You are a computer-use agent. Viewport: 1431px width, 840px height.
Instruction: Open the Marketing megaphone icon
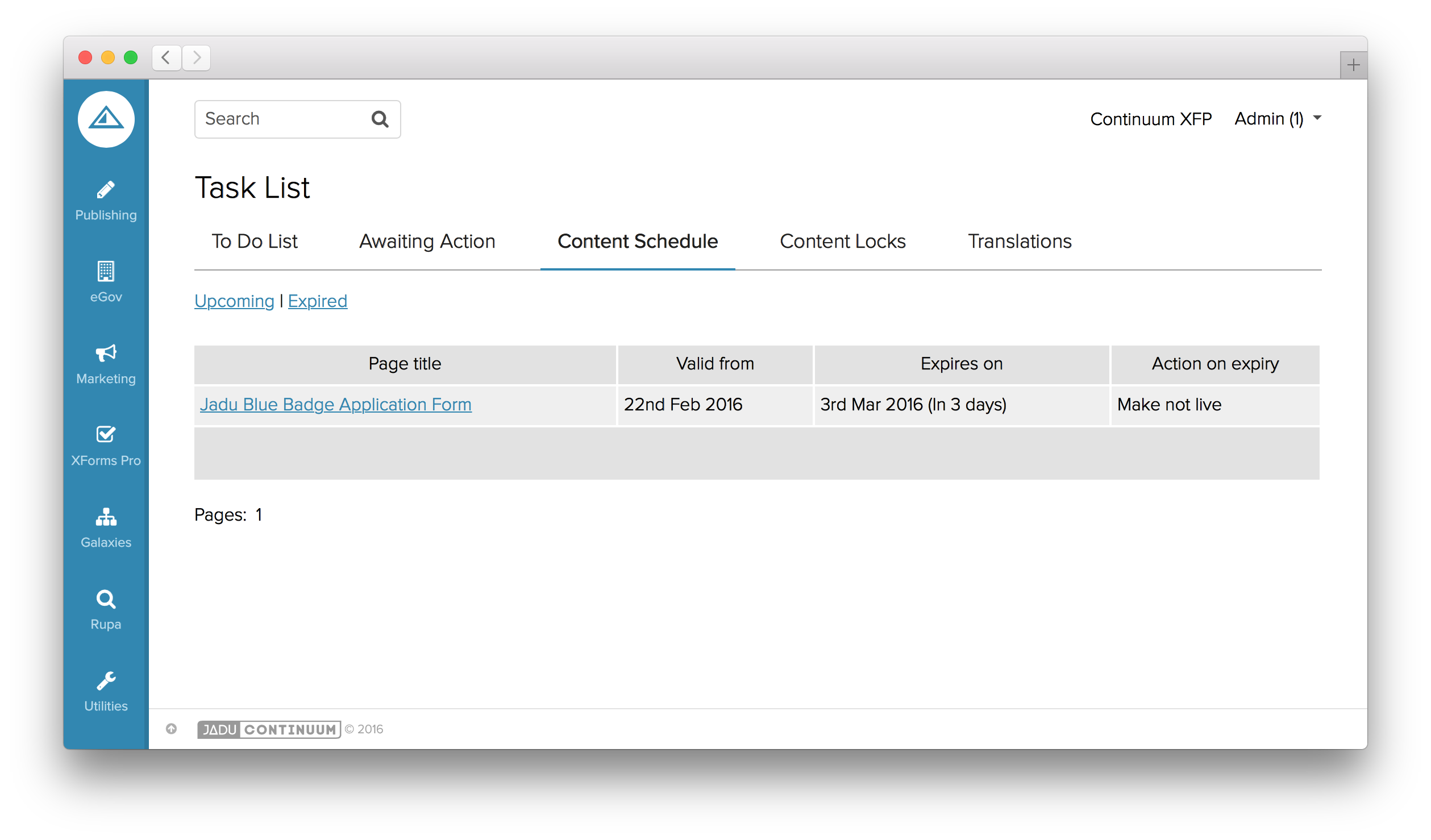pos(106,354)
